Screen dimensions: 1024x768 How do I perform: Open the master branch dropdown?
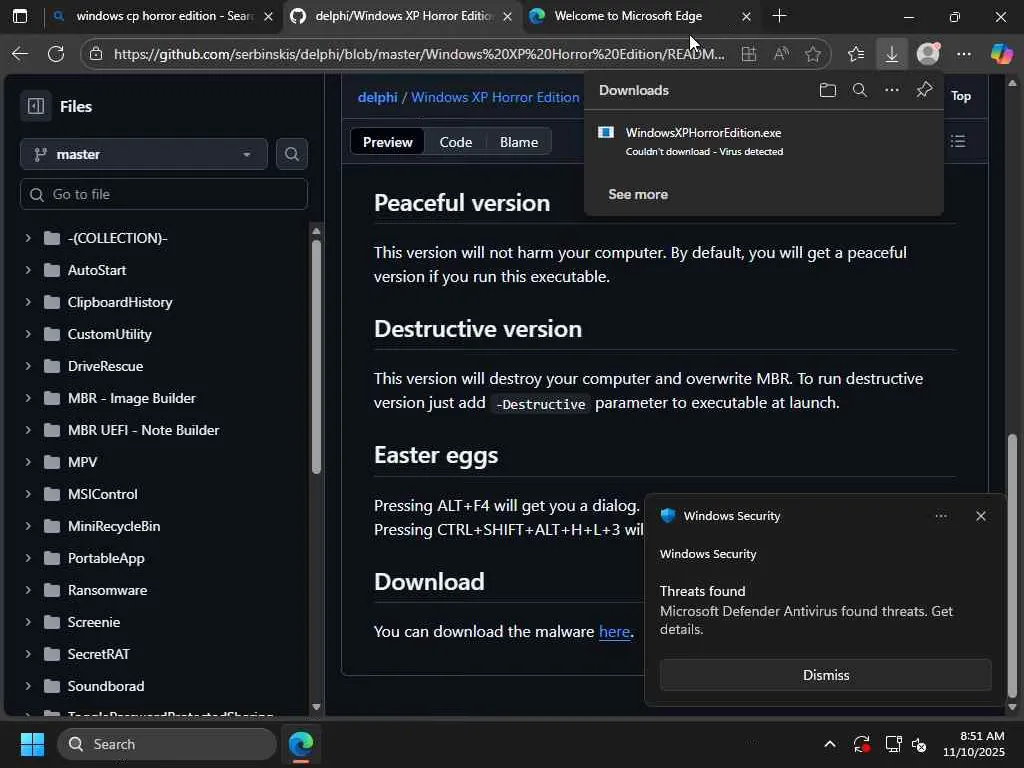[x=144, y=154]
